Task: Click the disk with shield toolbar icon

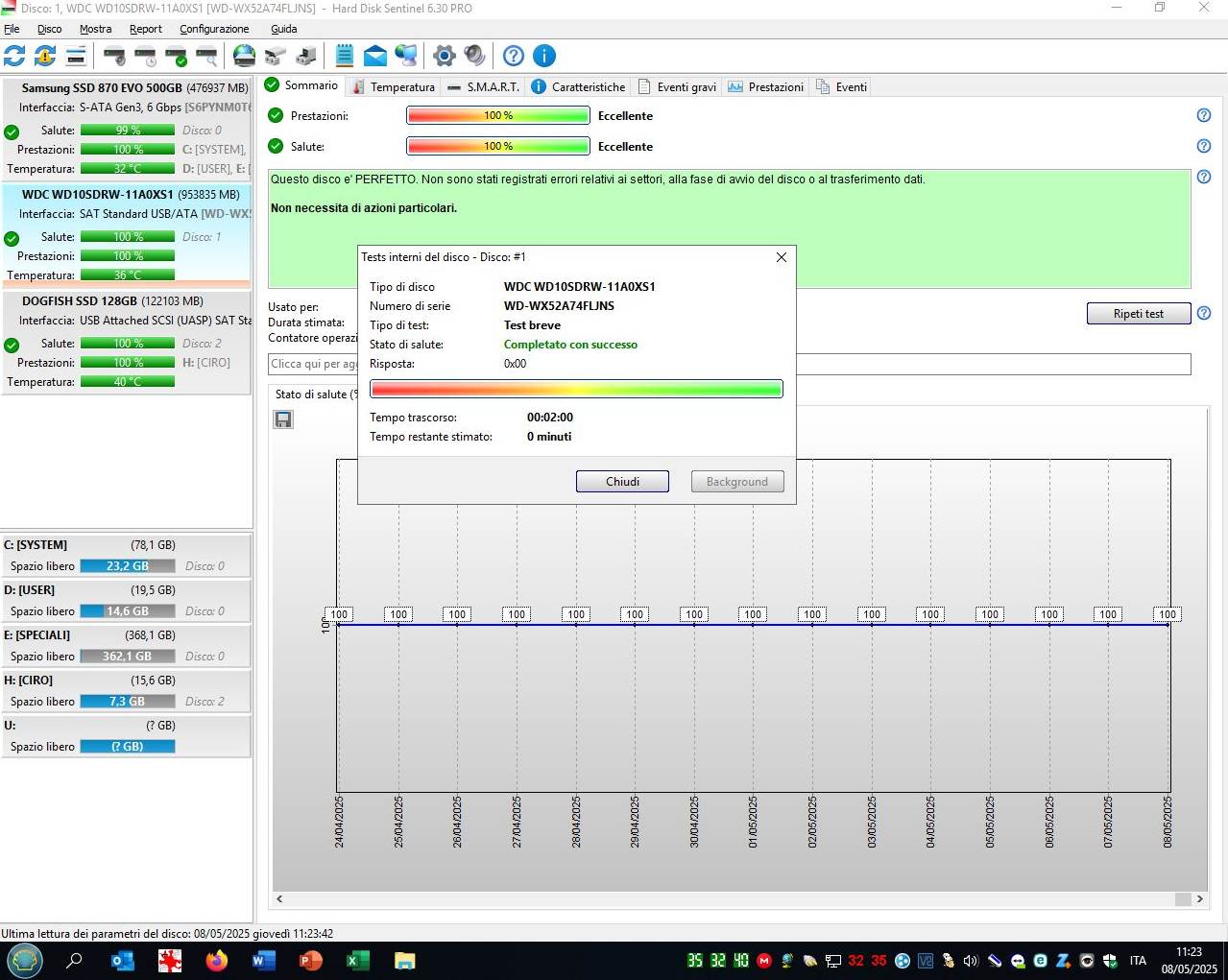Action: [x=114, y=56]
